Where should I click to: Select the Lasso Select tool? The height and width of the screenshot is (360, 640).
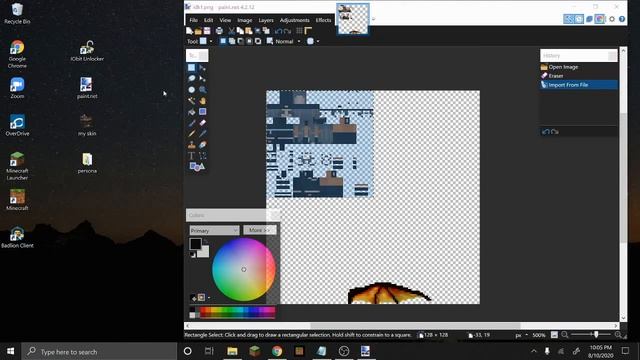tap(191, 78)
